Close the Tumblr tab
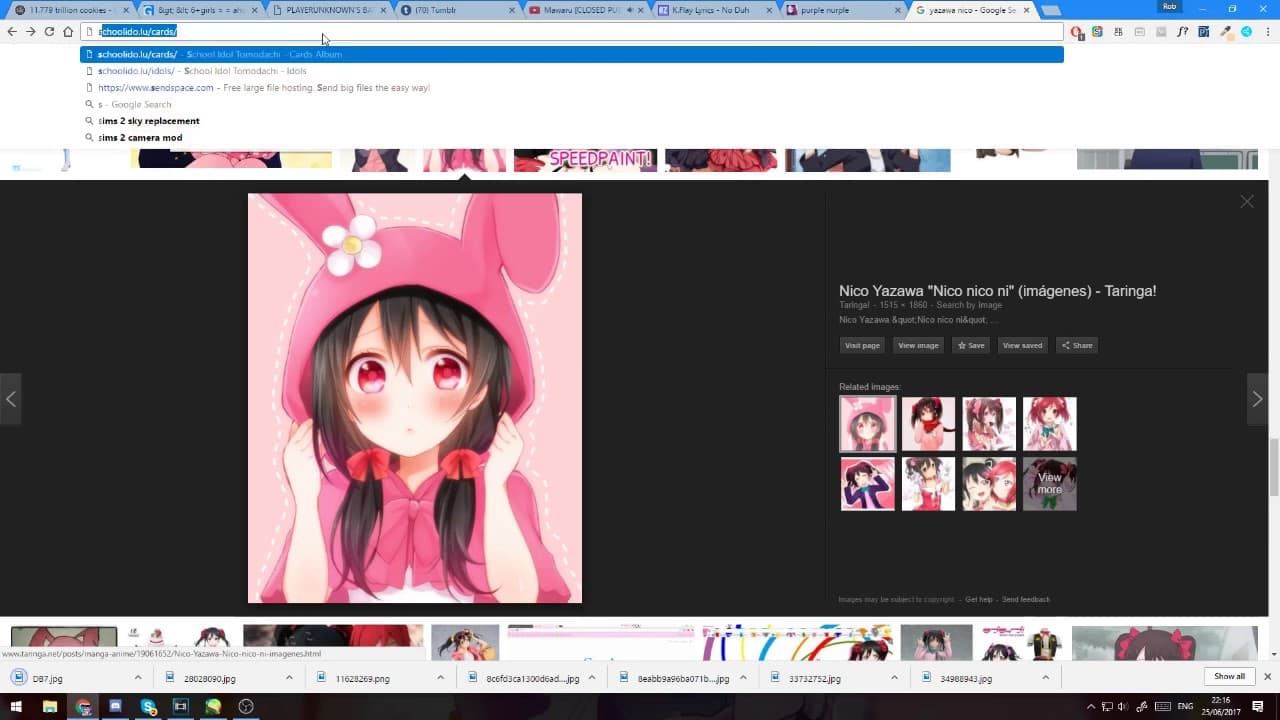Viewport: 1280px width, 720px height. click(512, 10)
